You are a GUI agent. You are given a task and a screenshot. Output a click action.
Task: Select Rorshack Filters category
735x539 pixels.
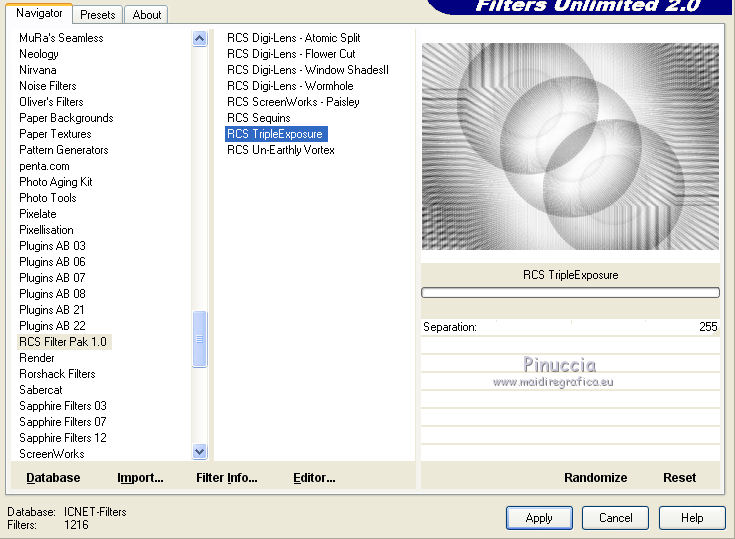coord(57,374)
